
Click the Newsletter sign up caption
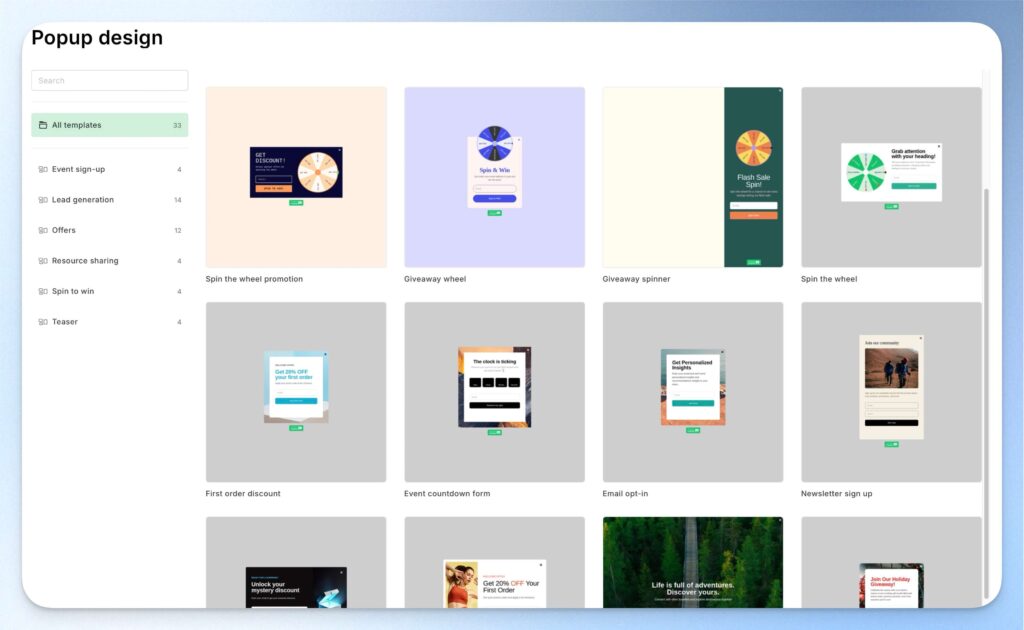pos(837,494)
